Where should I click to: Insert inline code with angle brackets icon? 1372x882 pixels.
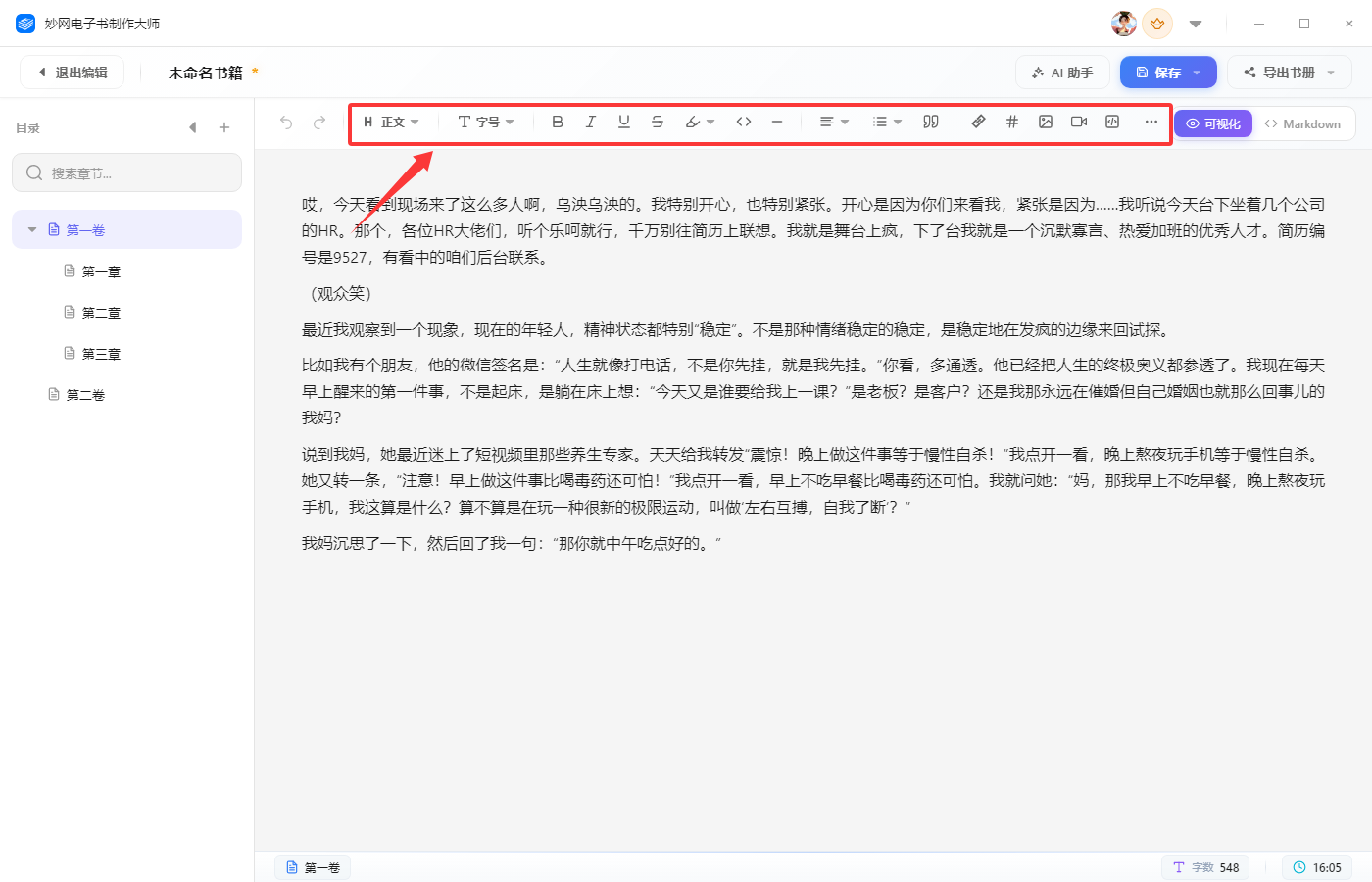[744, 122]
